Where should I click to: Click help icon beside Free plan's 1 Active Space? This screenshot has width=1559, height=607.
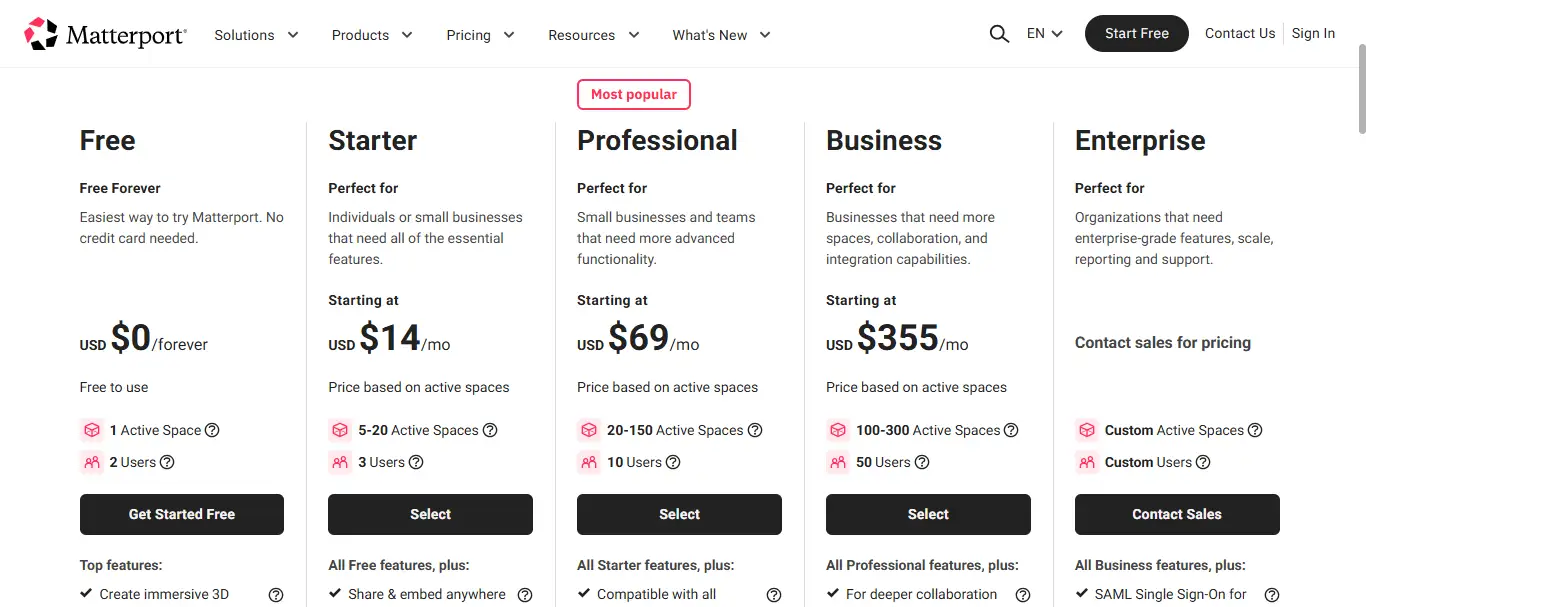pyautogui.click(x=212, y=430)
